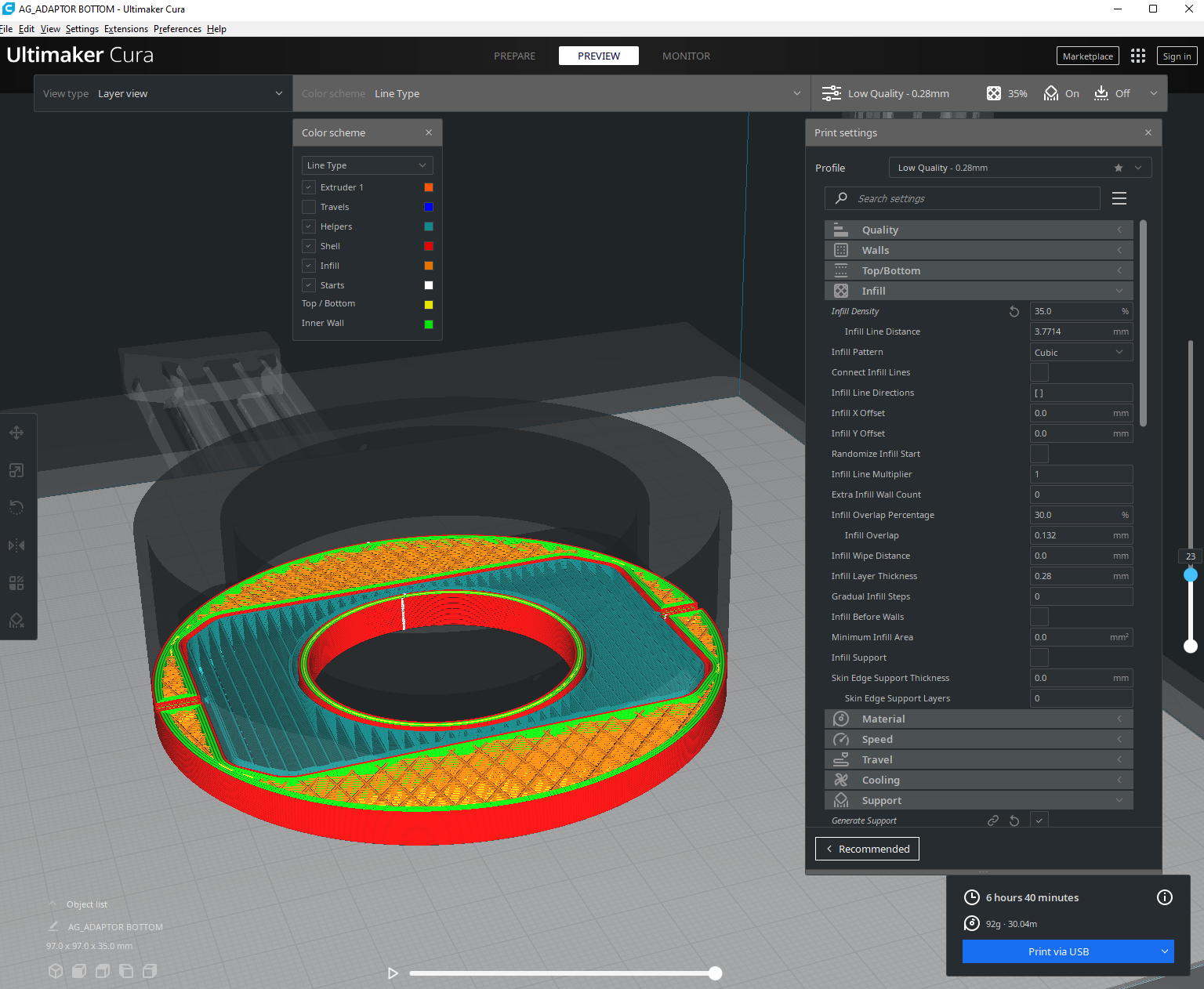
Task: Open the View type Layer view dropdown
Action: point(163,93)
